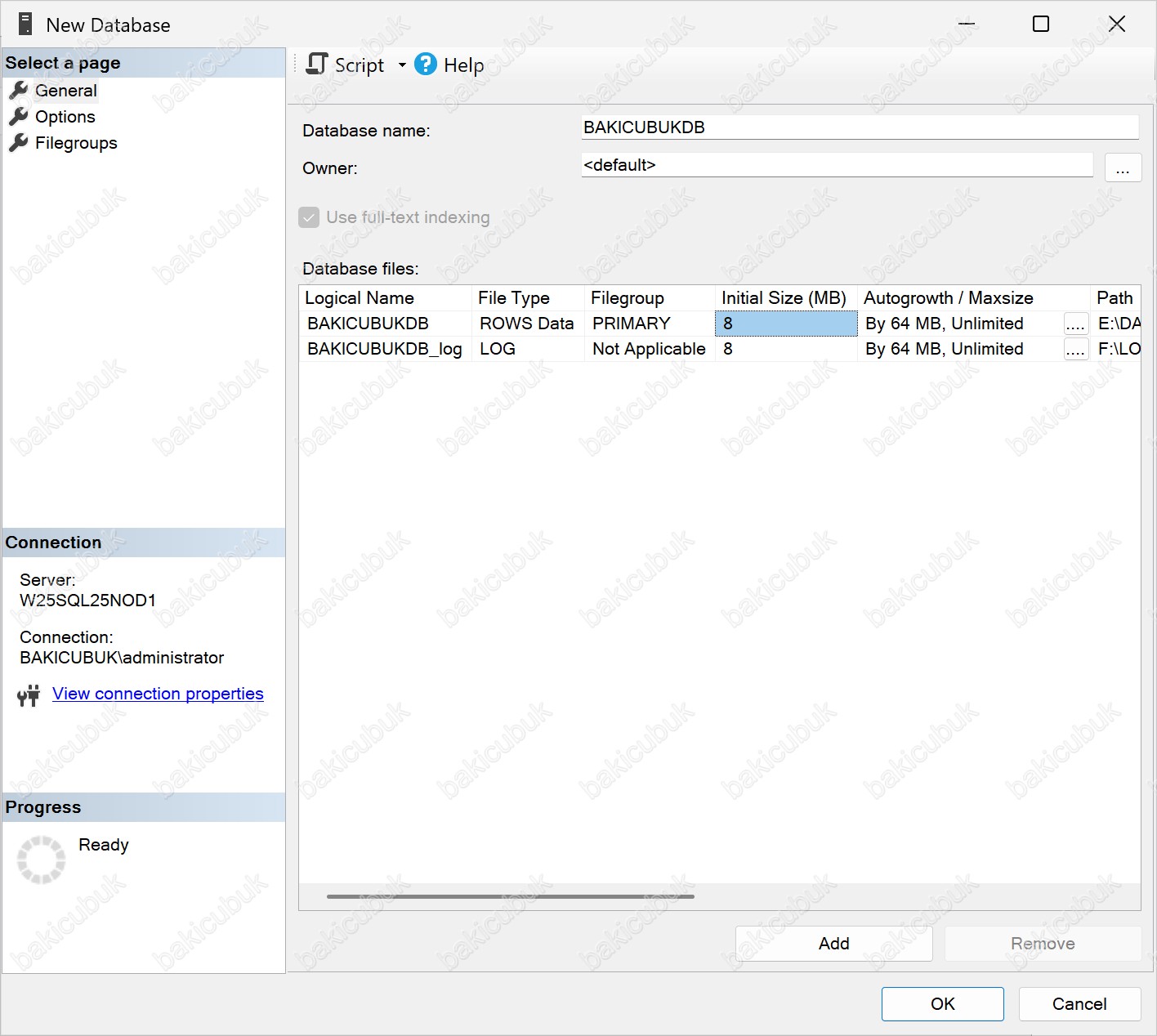Open owner browse ellipsis button

point(1123,168)
